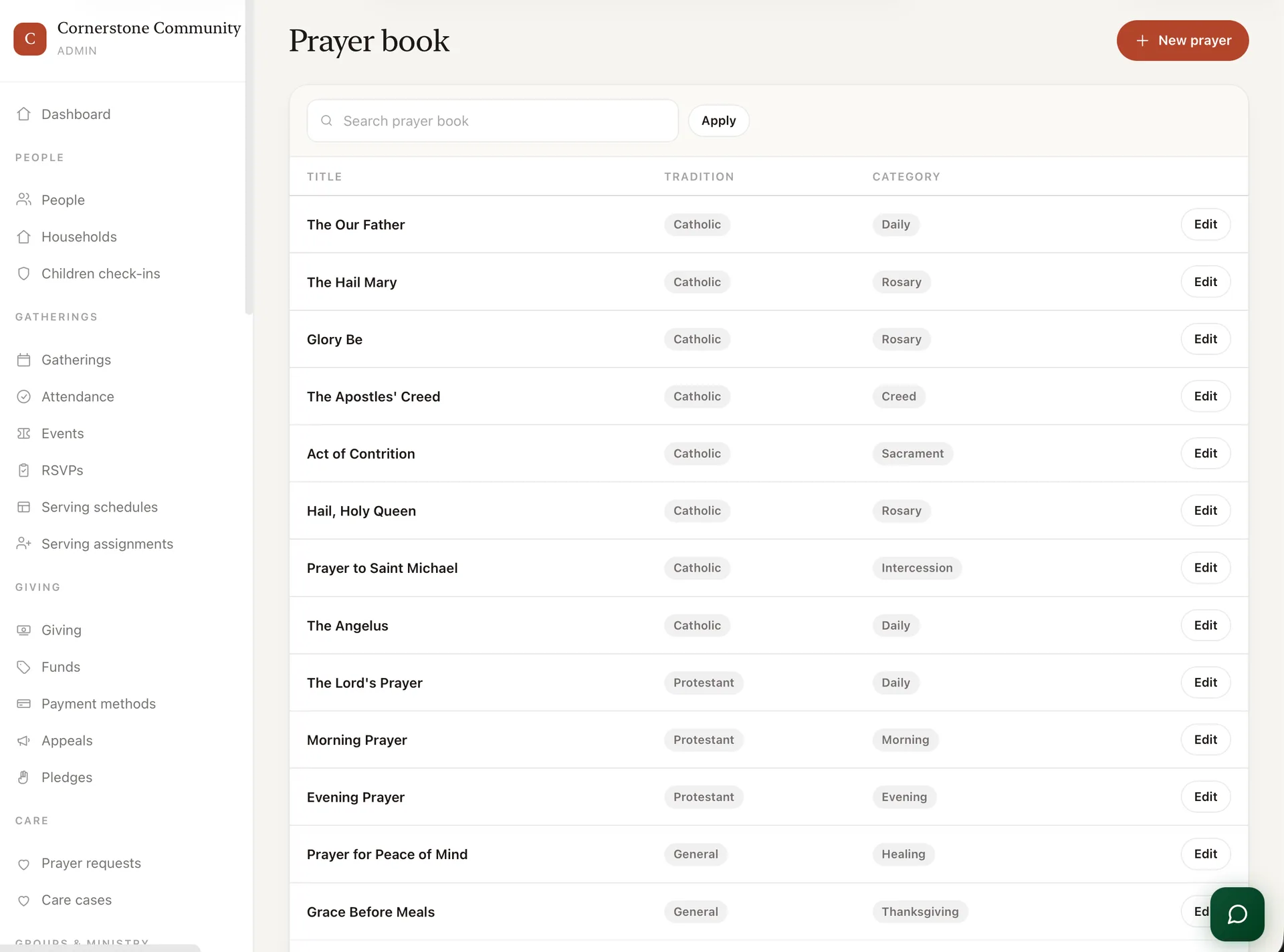
Task: Create a New prayer
Action: coord(1182,41)
